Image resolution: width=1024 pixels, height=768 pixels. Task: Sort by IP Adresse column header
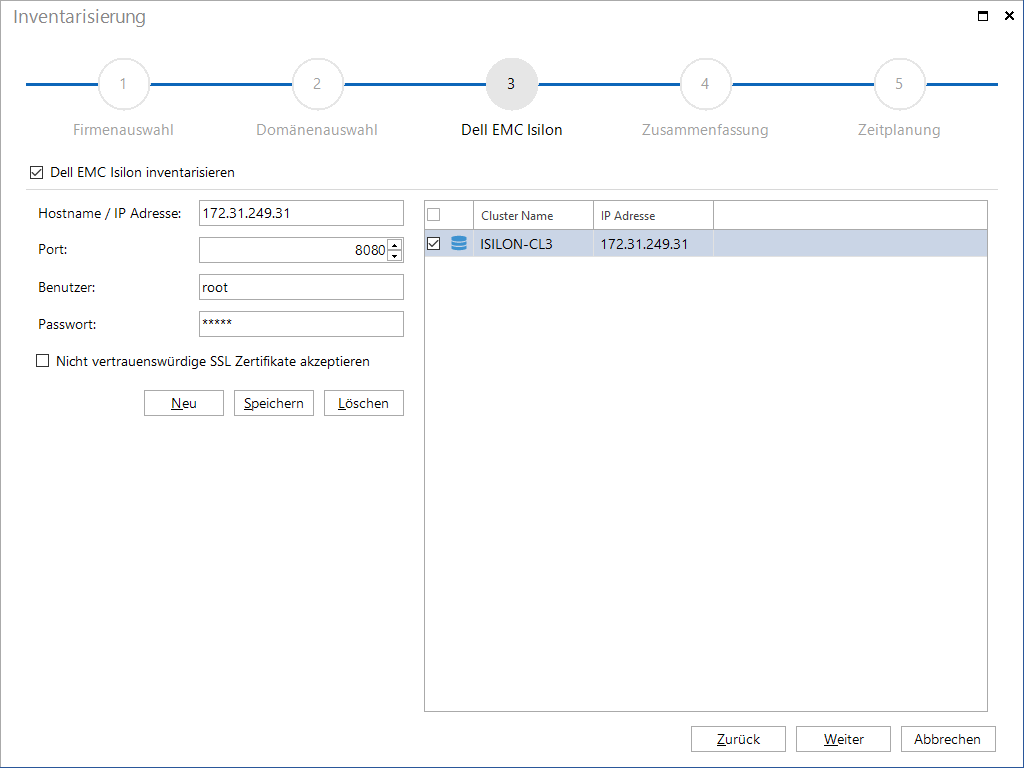point(653,215)
